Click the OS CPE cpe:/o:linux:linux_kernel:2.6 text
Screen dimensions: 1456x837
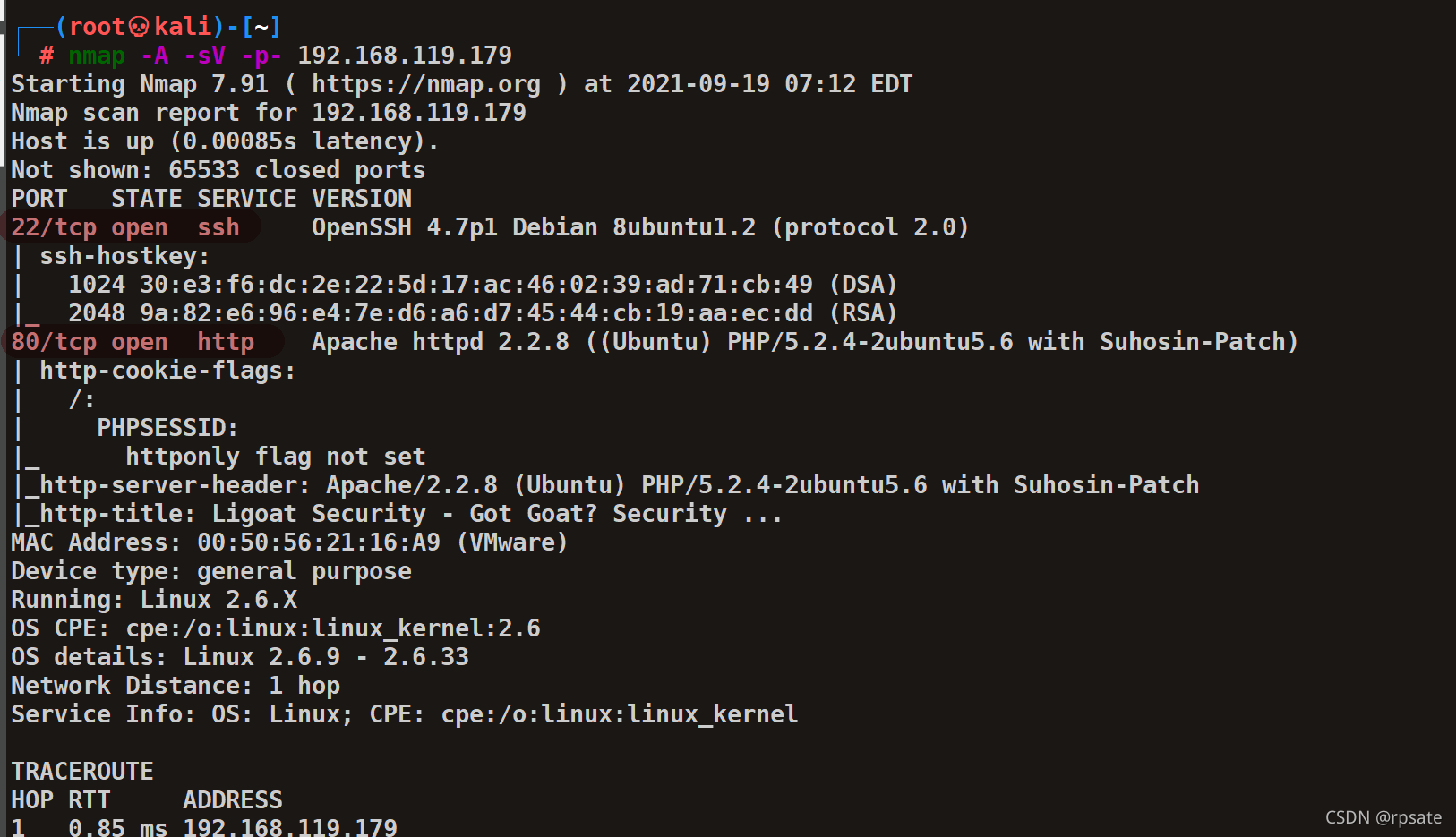pyautogui.click(x=276, y=628)
